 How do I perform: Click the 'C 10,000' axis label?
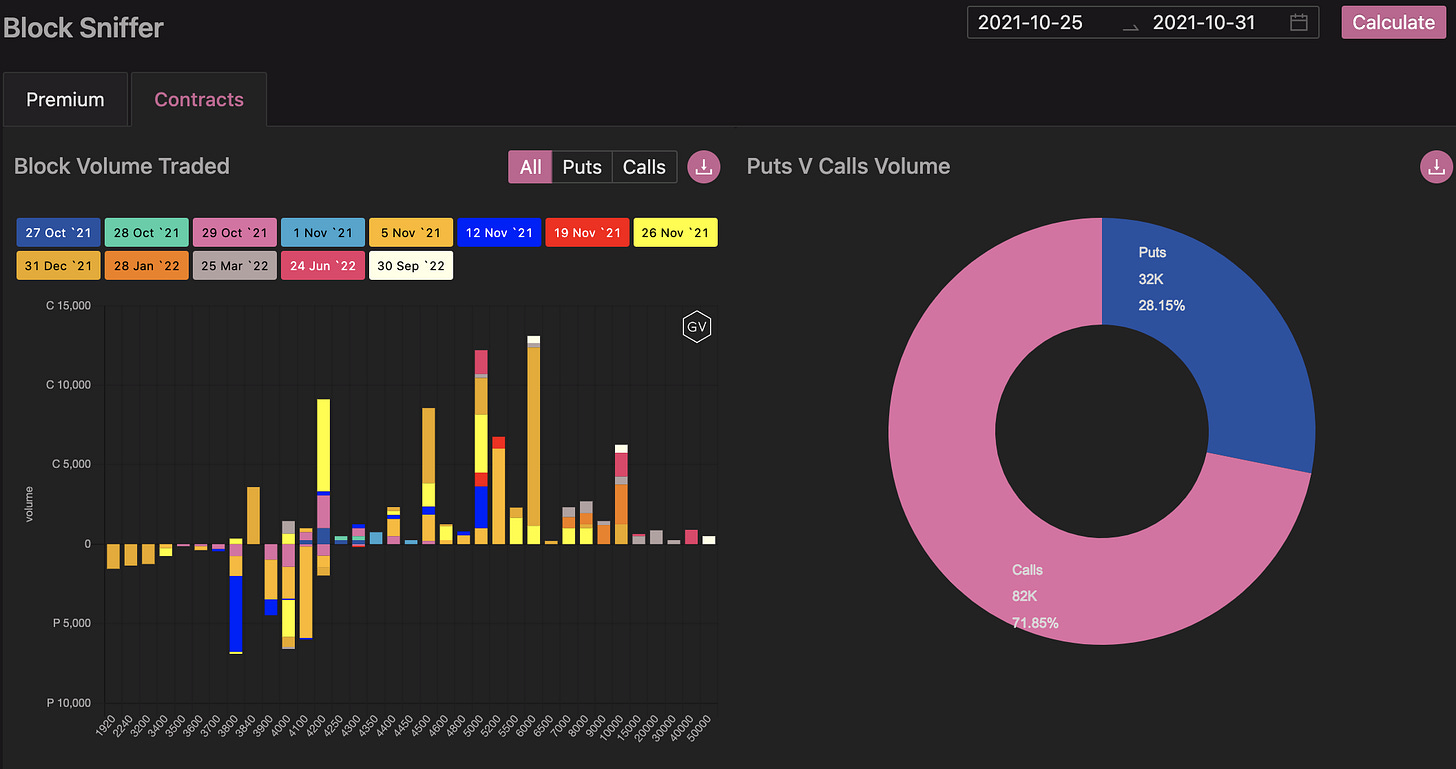[69, 385]
